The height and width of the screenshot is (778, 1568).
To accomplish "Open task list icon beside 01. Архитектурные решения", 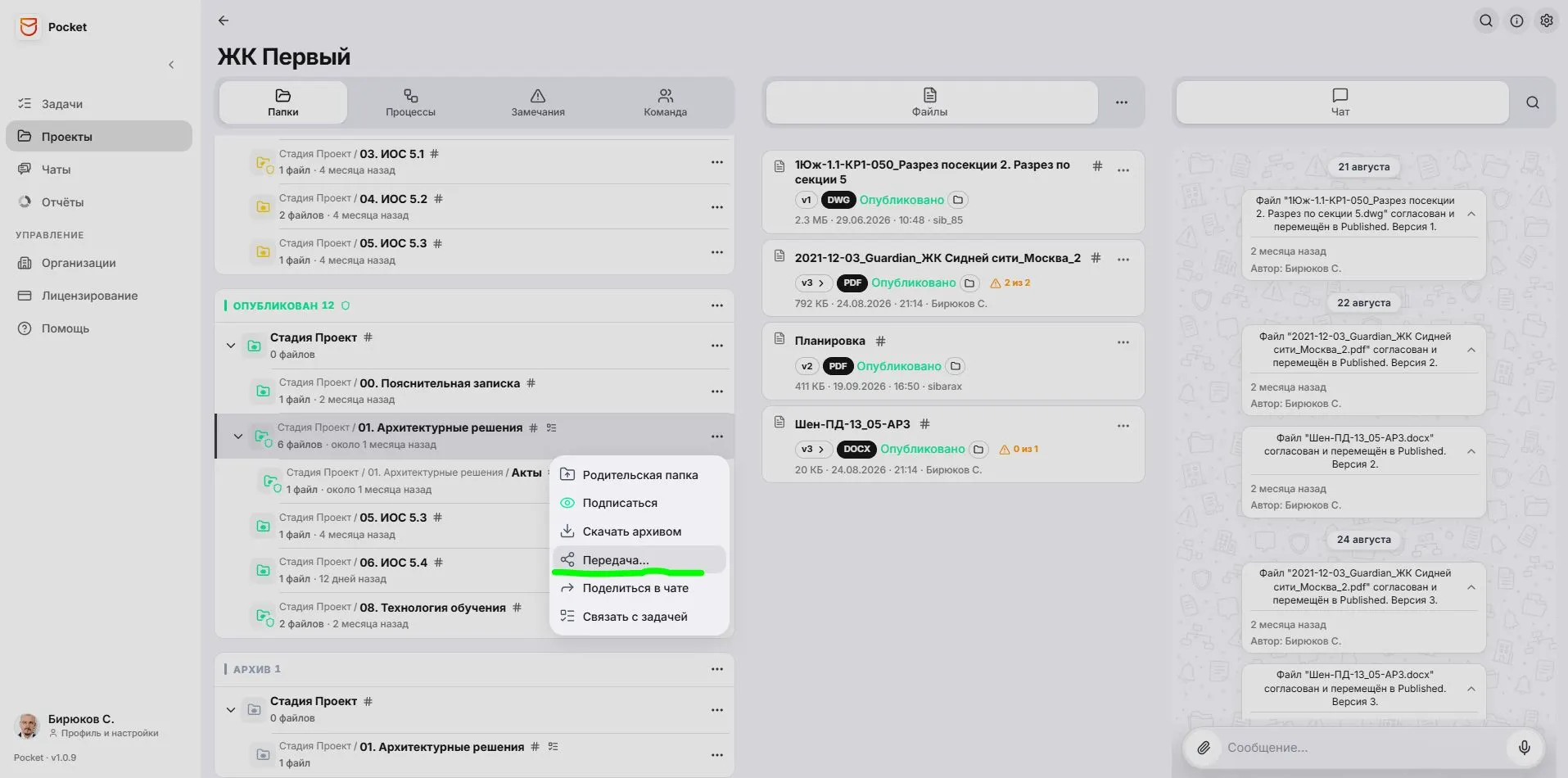I will [x=552, y=427].
